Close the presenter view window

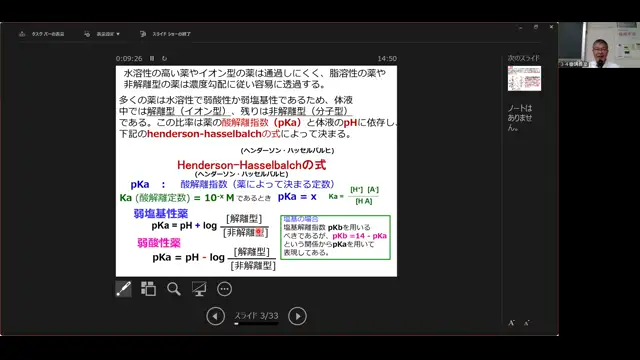coord(551,27)
